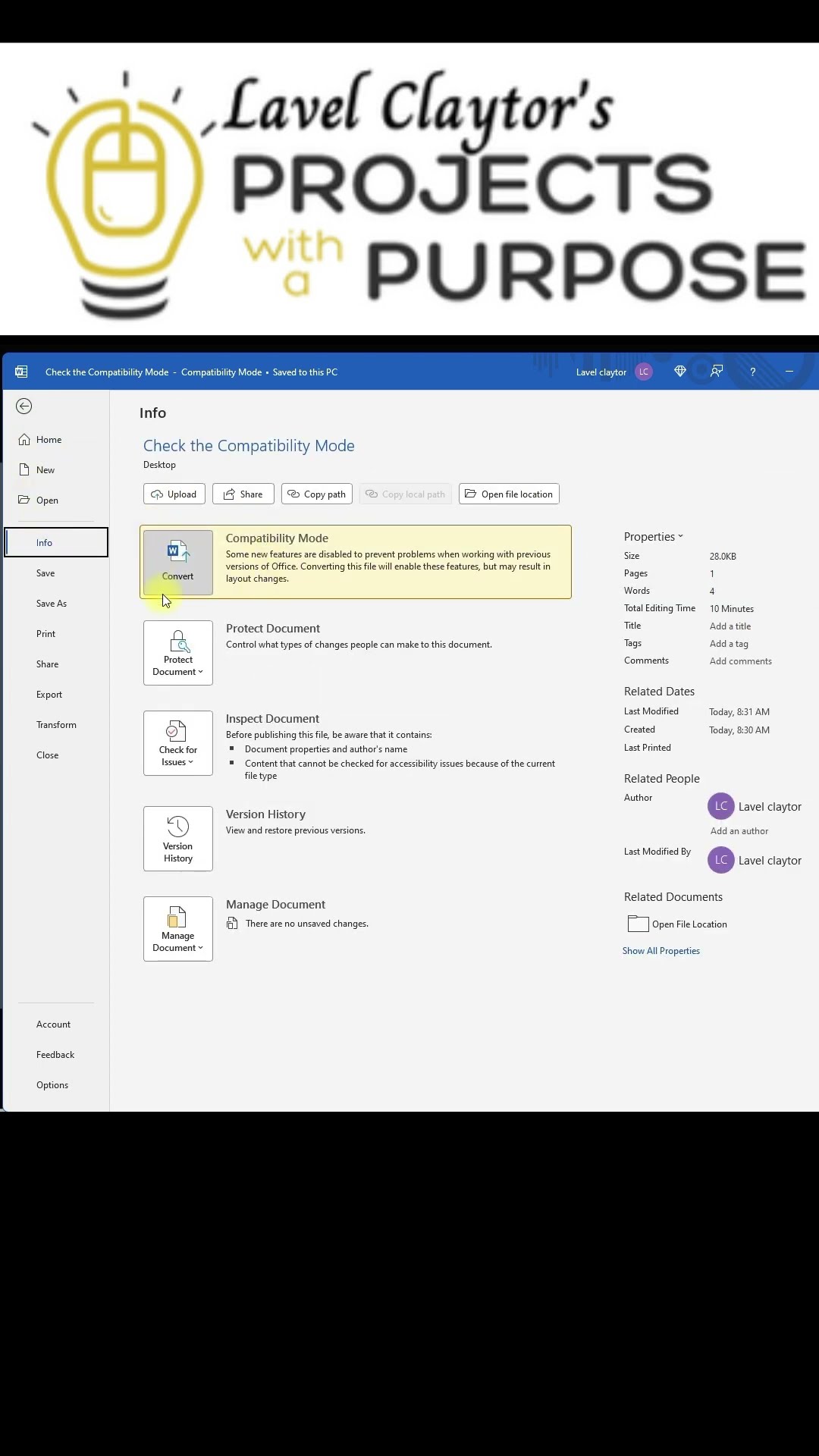The image size is (819, 1456).
Task: Click the Protect Document lock icon
Action: [x=179, y=642]
